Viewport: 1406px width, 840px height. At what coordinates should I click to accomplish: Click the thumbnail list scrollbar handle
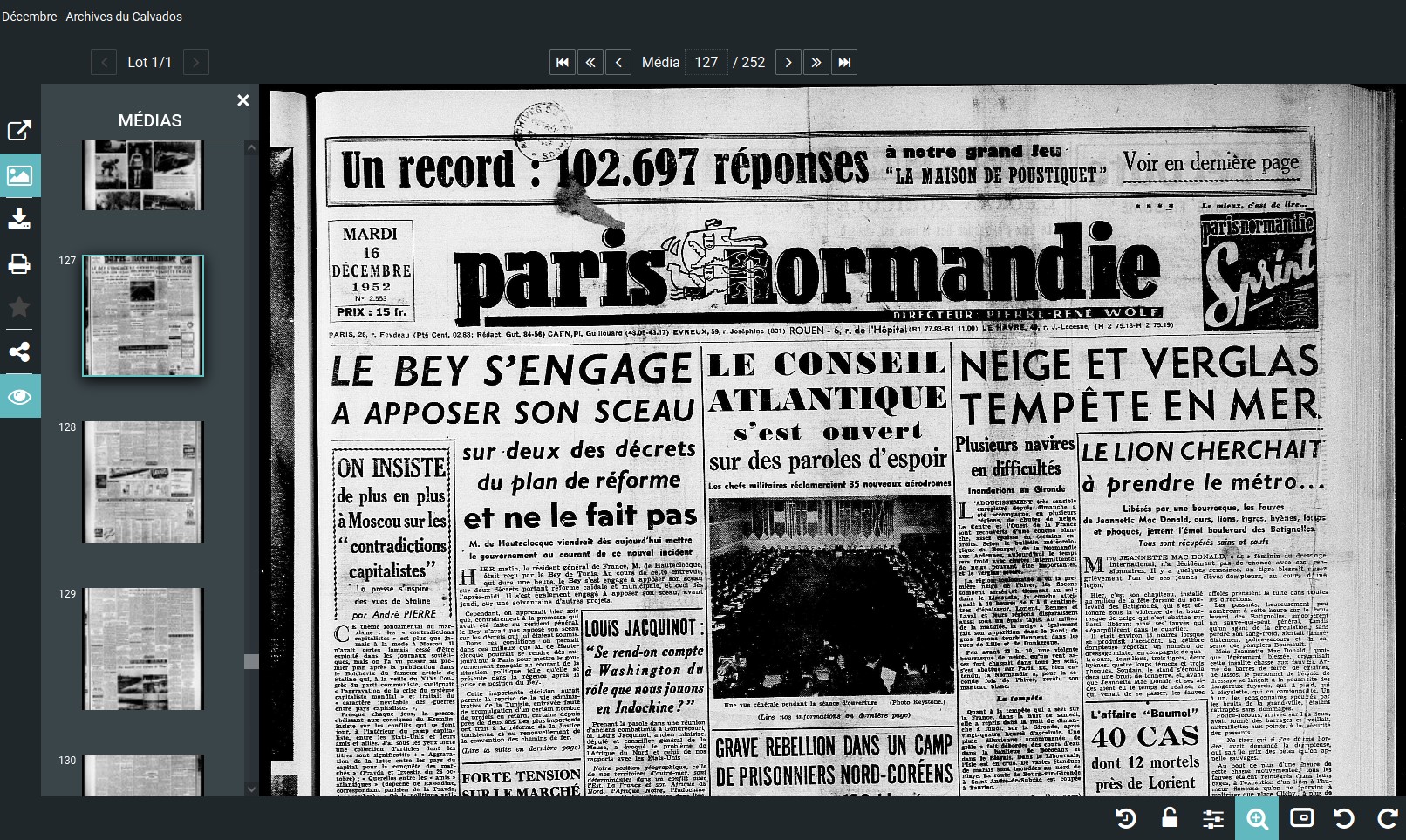pyautogui.click(x=251, y=661)
